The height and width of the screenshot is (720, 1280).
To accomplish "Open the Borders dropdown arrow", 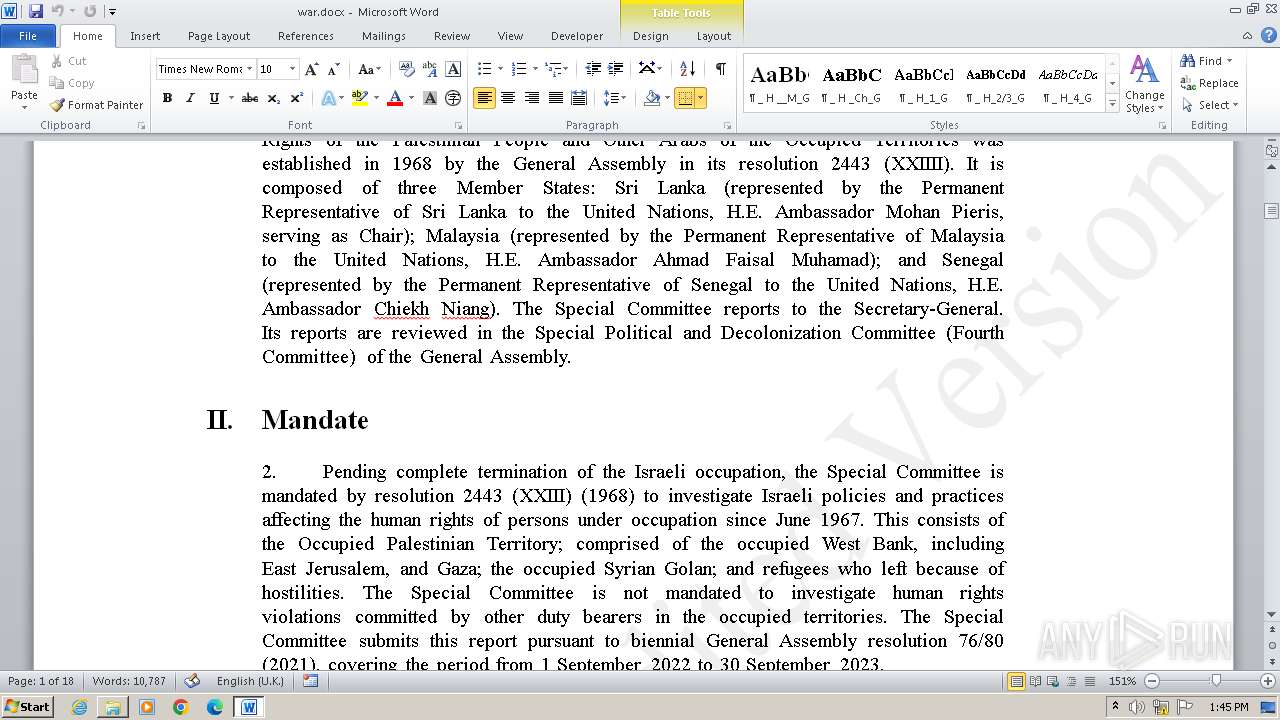I will (700, 98).
